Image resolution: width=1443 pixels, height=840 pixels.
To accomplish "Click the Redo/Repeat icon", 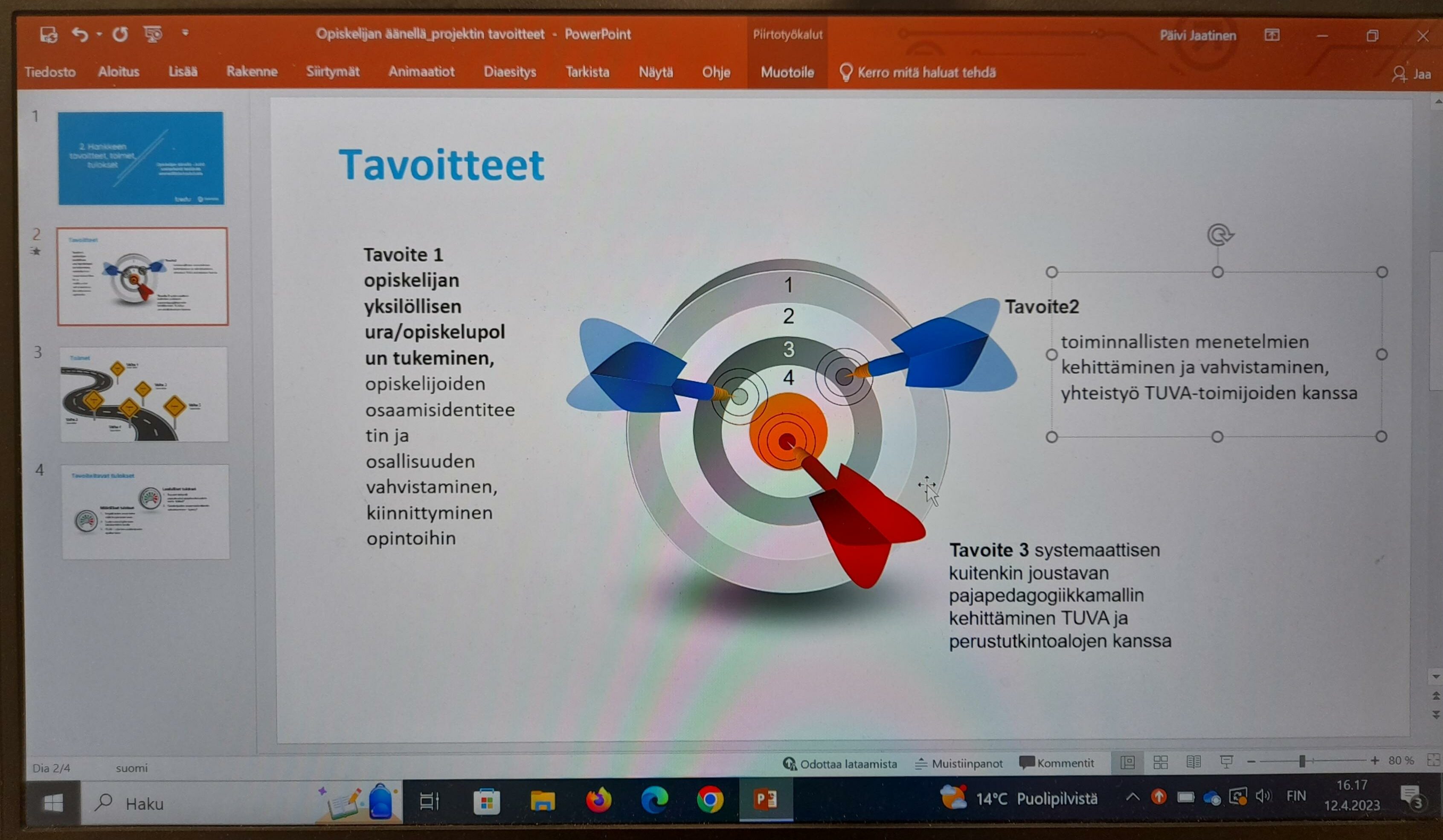I will tap(120, 35).
